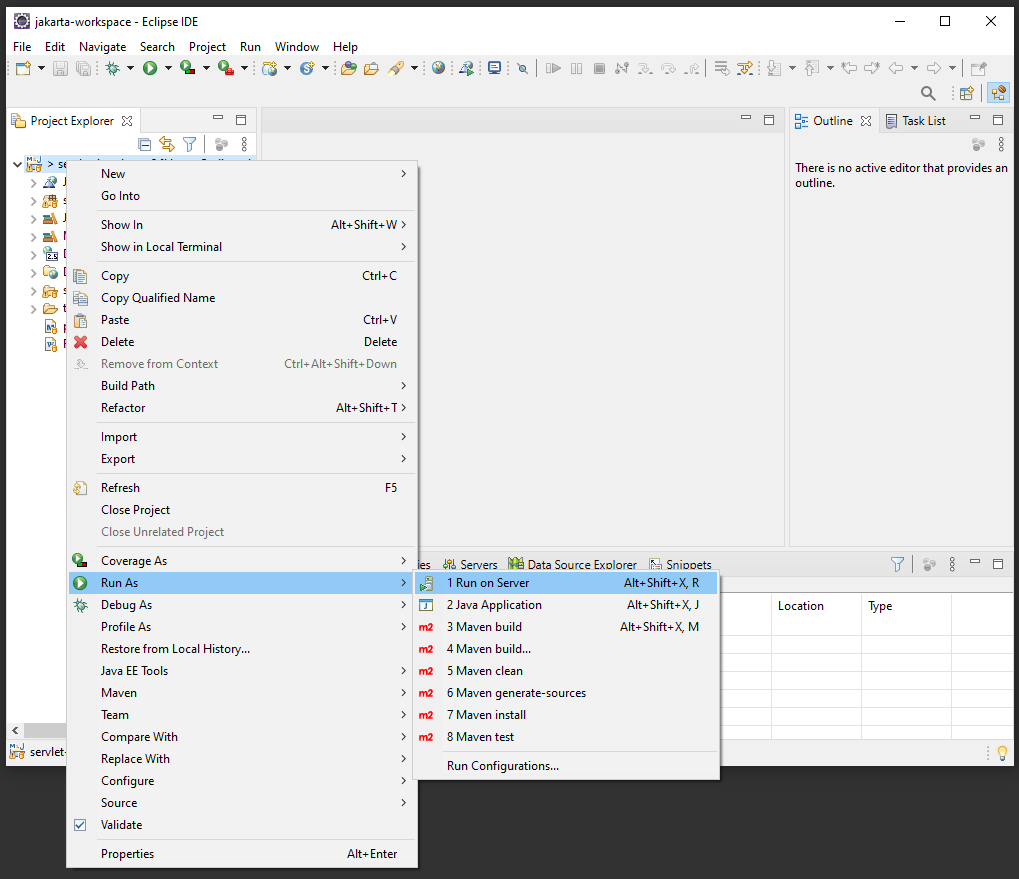Switch to the Task List tab
The width and height of the screenshot is (1019, 879).
coord(922,121)
